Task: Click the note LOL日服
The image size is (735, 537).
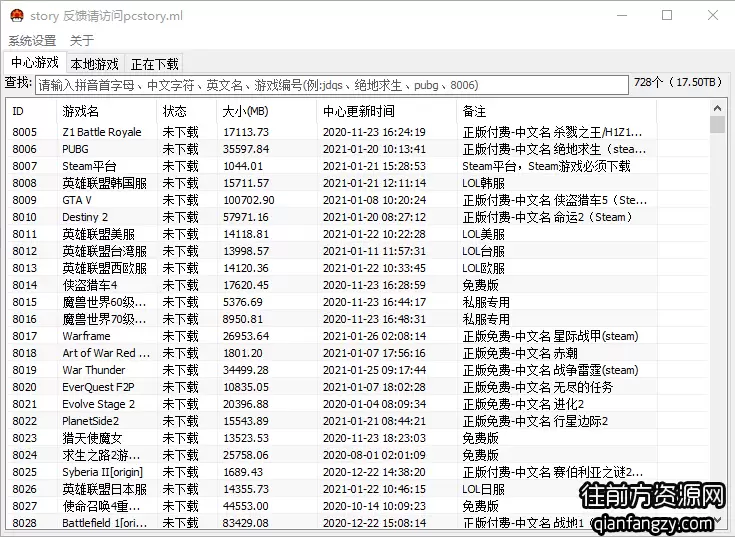Action: 483,489
